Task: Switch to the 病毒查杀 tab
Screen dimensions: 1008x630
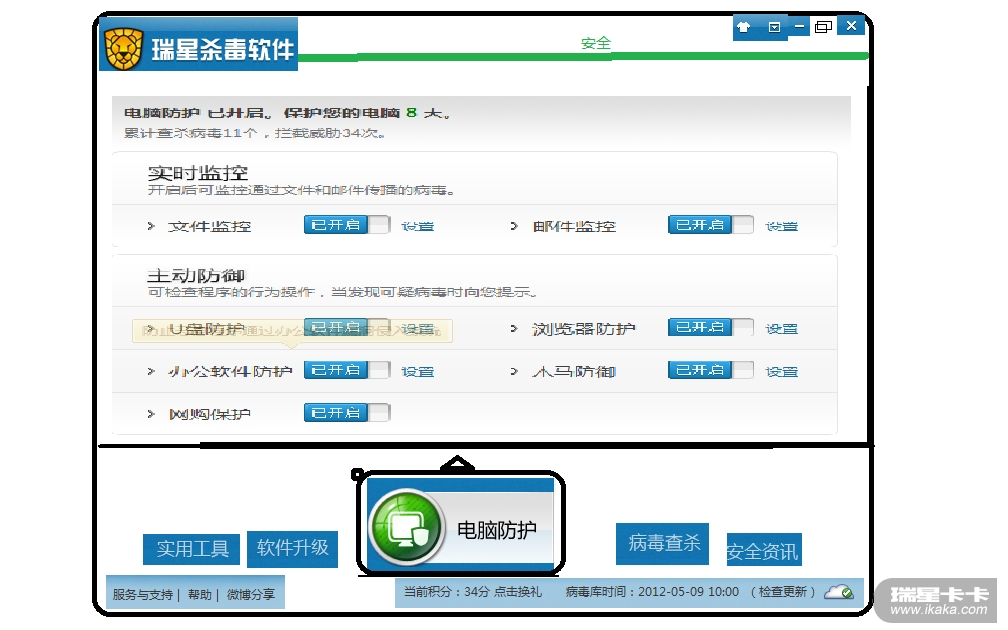Action: [x=663, y=543]
